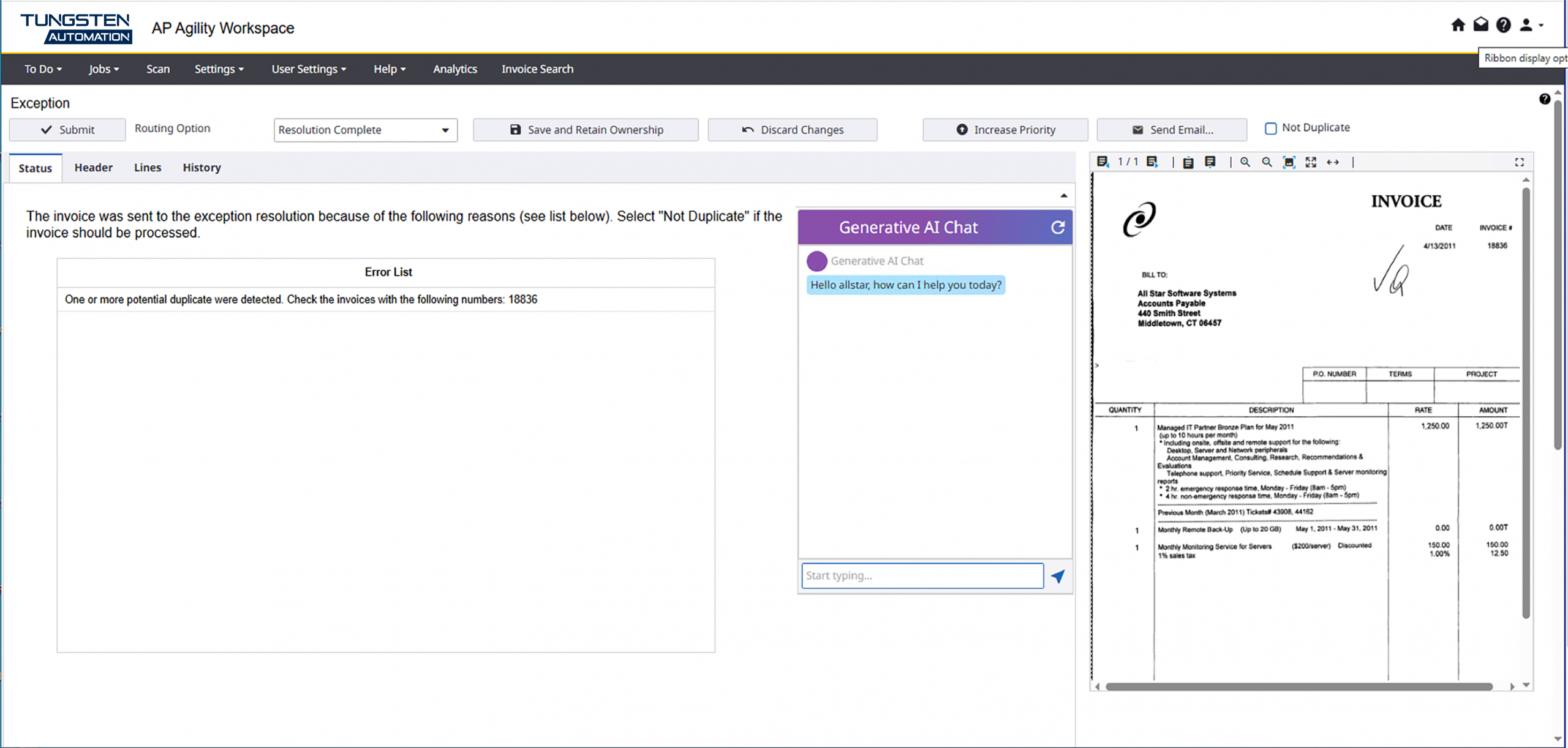The image size is (1568, 748).
Task: Click the Home icon in header
Action: coord(1458,25)
